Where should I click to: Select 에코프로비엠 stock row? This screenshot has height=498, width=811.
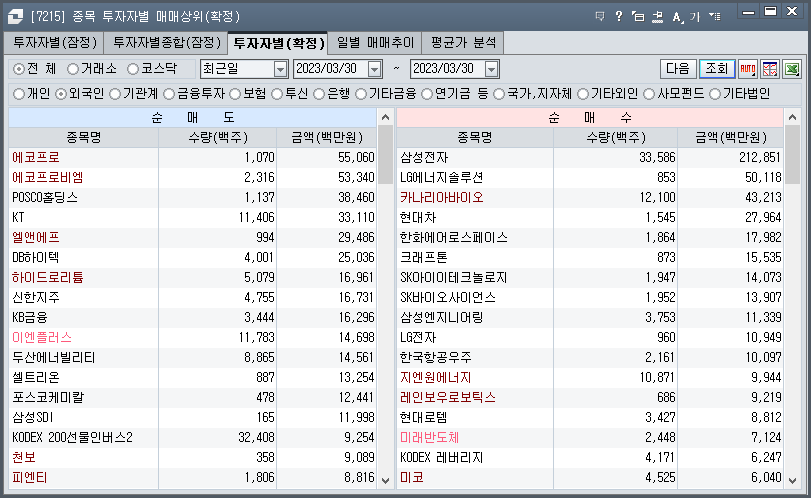tap(192, 177)
